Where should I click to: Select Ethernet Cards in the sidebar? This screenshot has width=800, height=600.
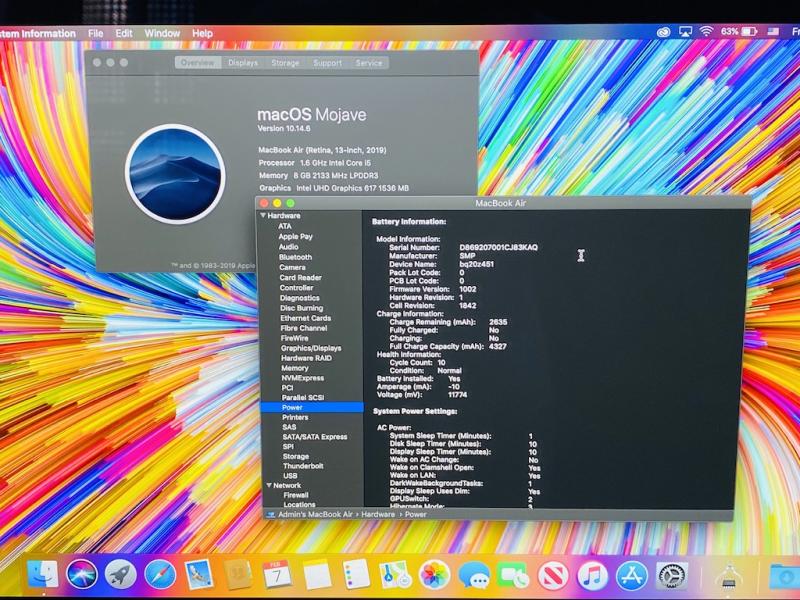point(306,318)
